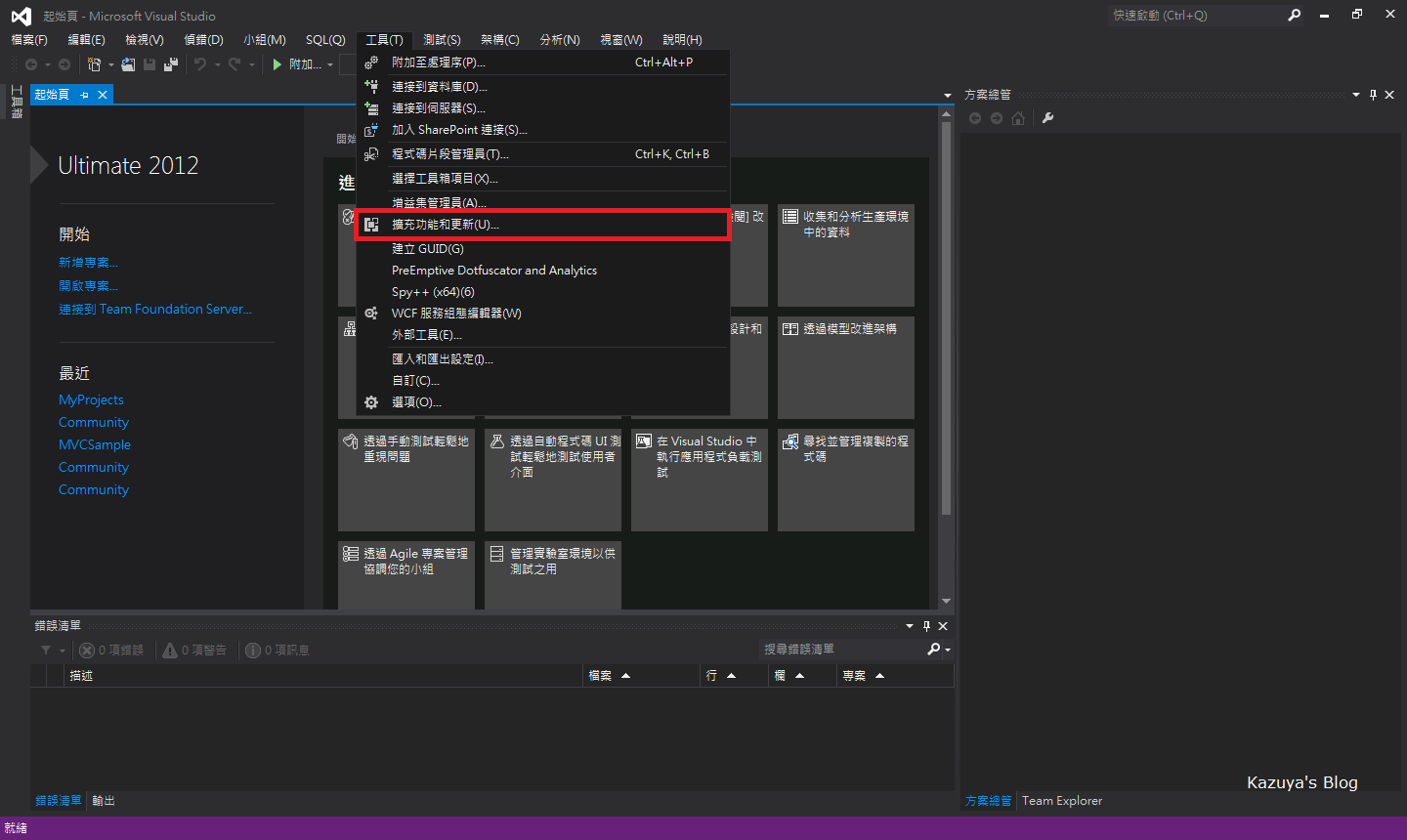Open the 附加... start button dropdown arrow
Viewport: 1407px width, 840px height.
pos(330,64)
